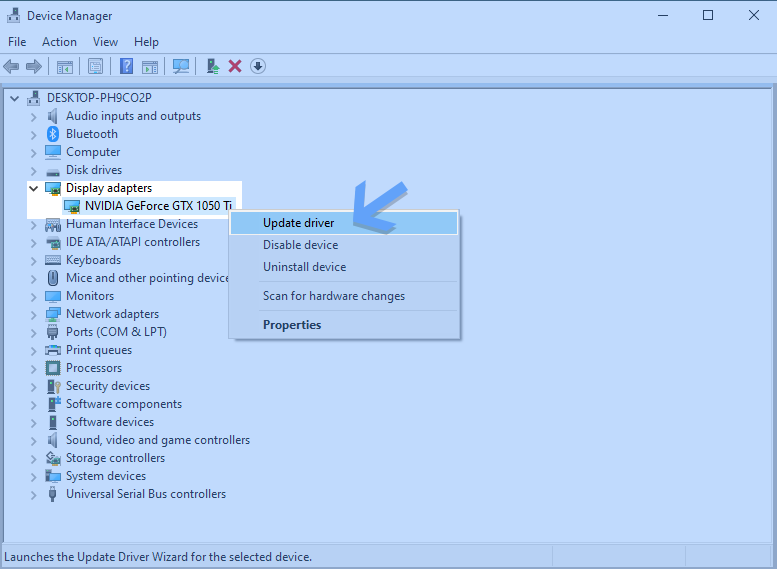Expand the IDE ATA/ATAPI controllers chevron

[33, 243]
